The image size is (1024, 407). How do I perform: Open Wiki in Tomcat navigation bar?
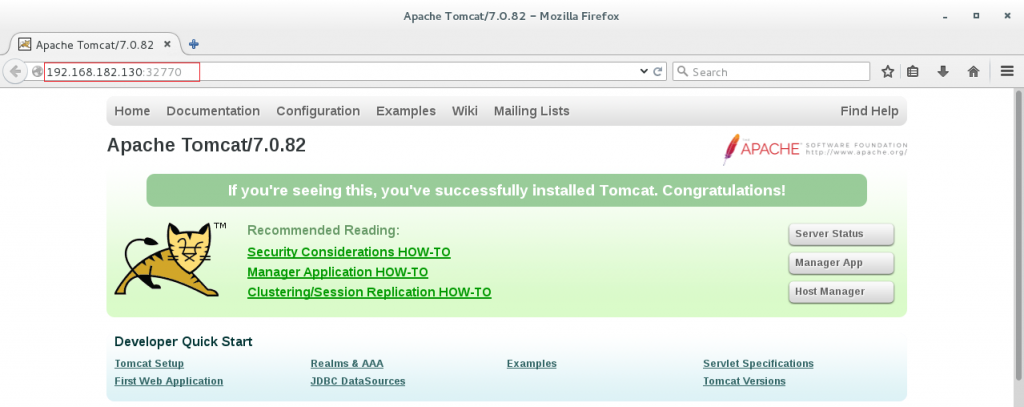[x=464, y=111]
